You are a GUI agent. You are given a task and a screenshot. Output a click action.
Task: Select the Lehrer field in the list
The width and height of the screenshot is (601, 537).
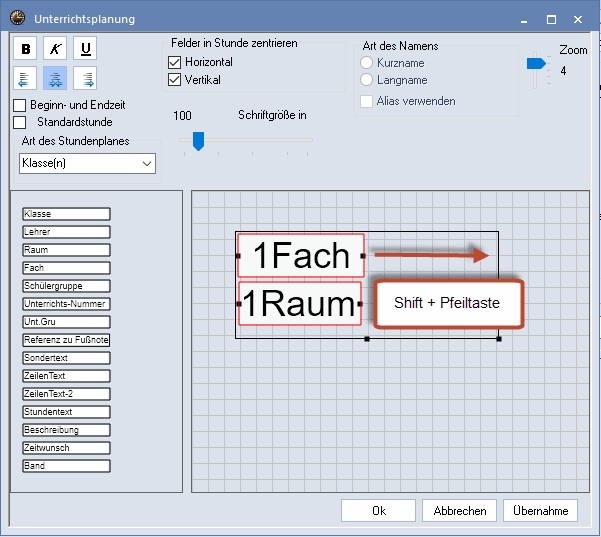tap(66, 232)
